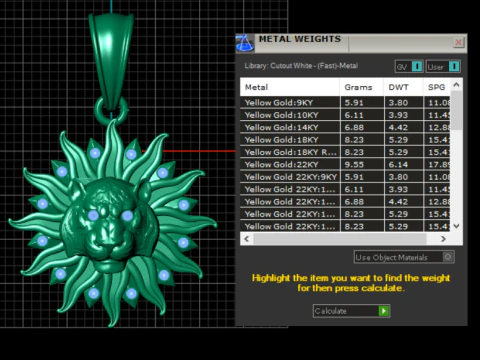Image resolution: width=480 pixels, height=360 pixels.
Task: Select the Yellow Gold 22KY:9KY row
Action: (x=345, y=177)
